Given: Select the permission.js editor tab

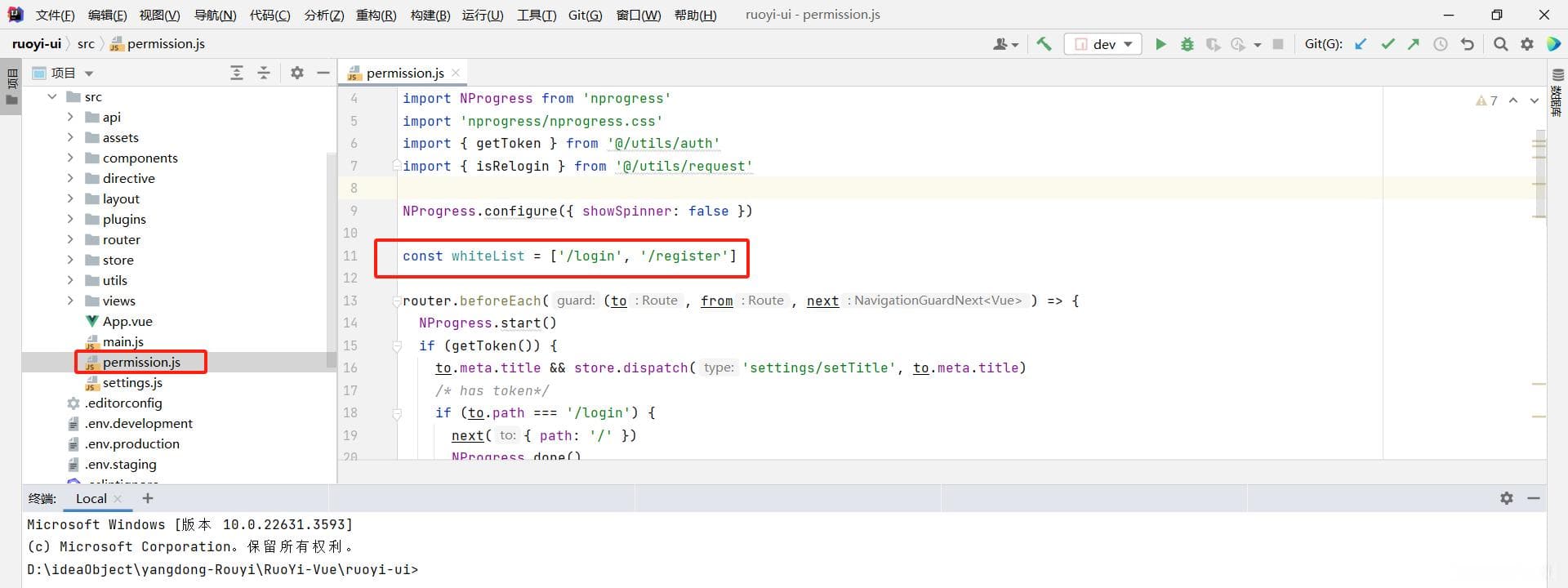Looking at the screenshot, I should tap(404, 73).
